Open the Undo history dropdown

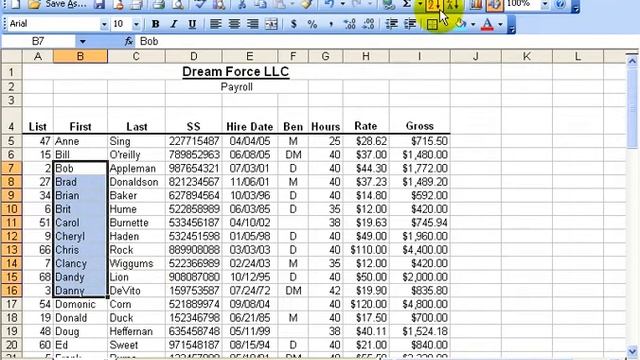coord(342,4)
